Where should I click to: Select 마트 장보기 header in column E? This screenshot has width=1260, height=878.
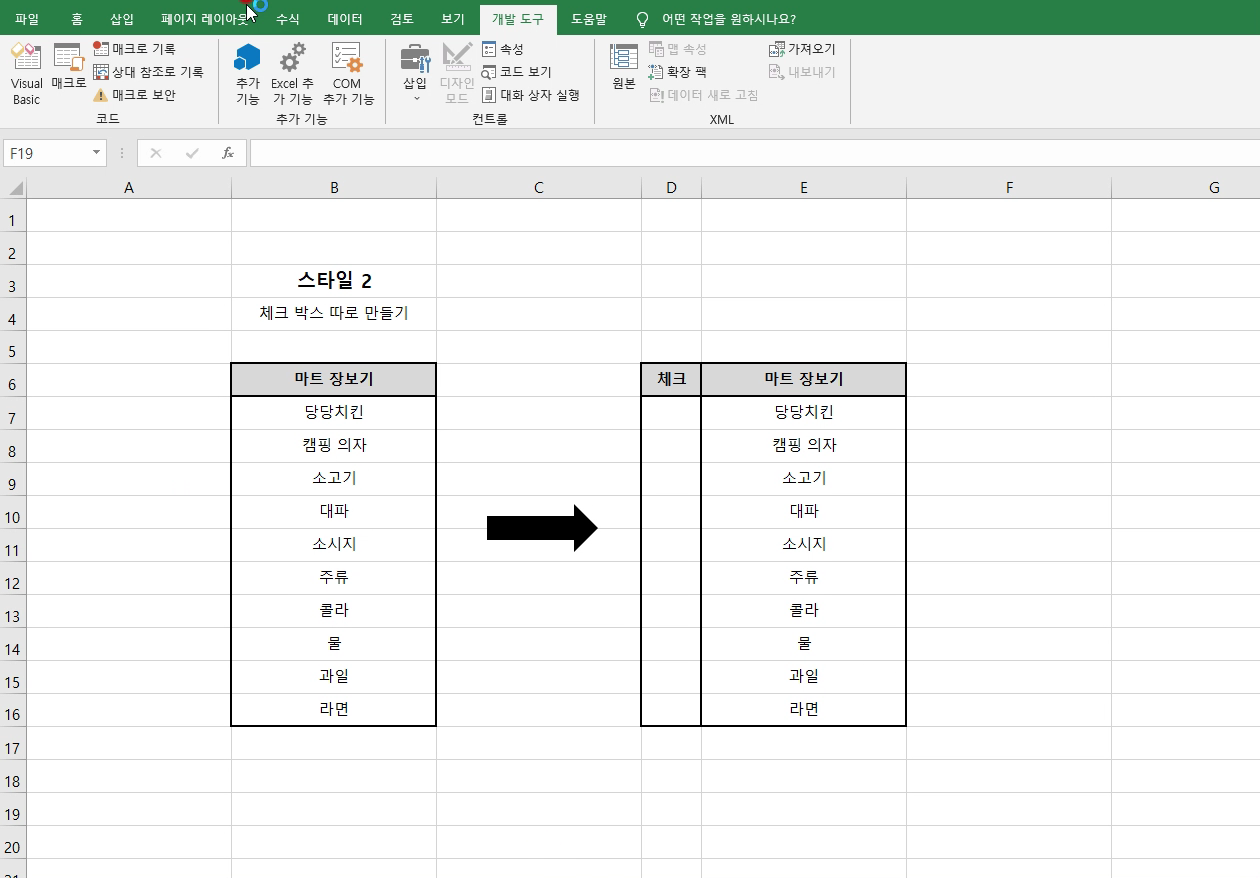coord(804,379)
